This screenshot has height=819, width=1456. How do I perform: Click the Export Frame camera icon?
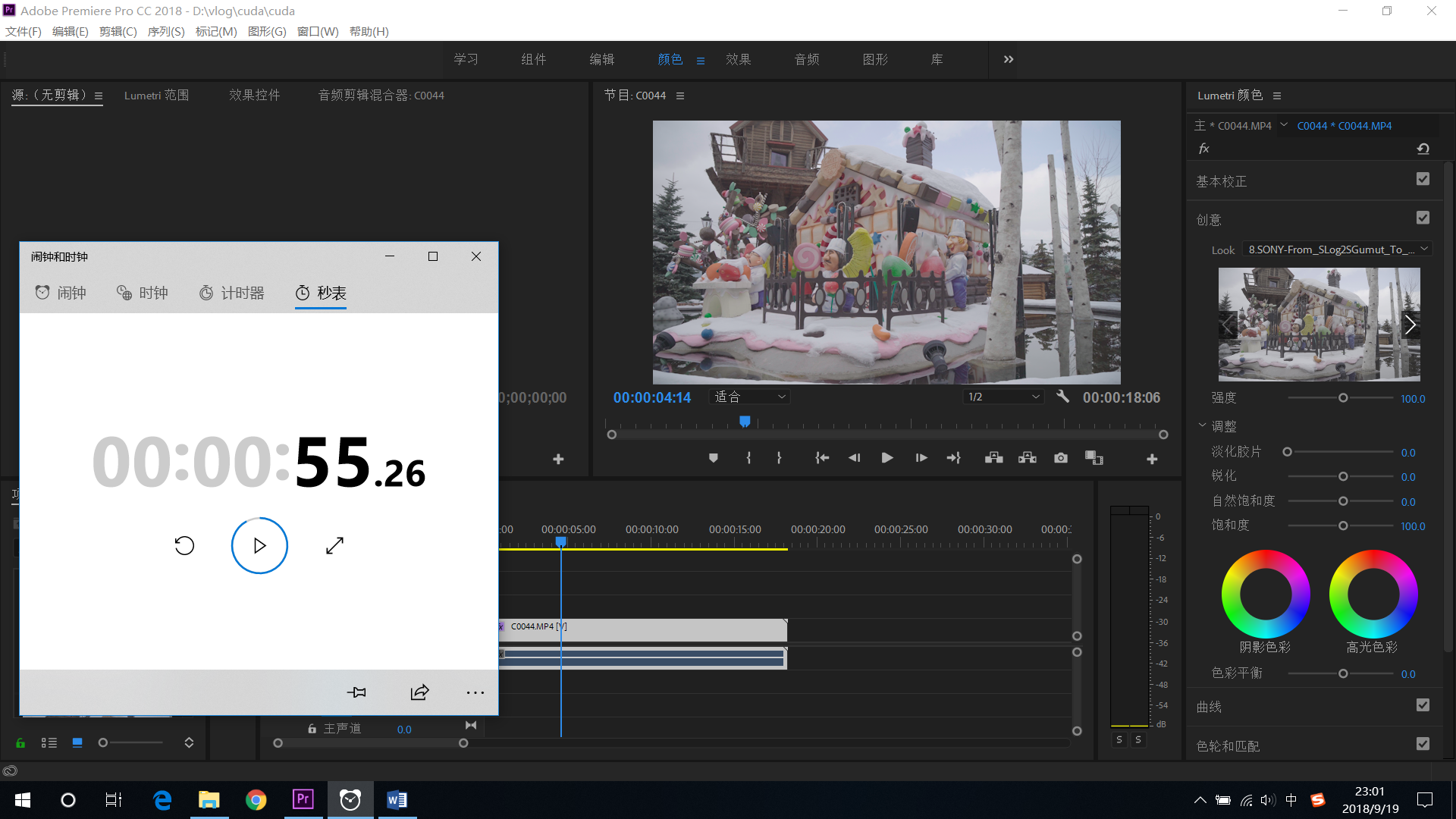coord(1060,458)
